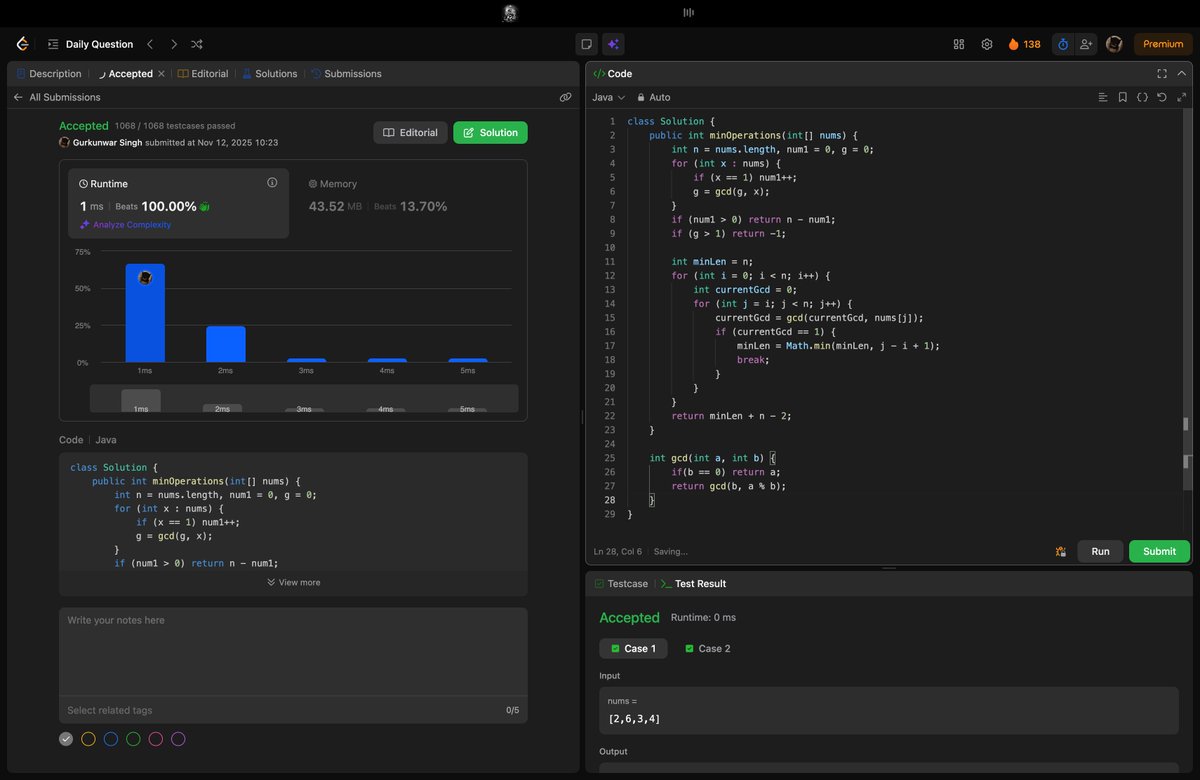Adjust the runtime distribution range minimap

click(x=304, y=399)
